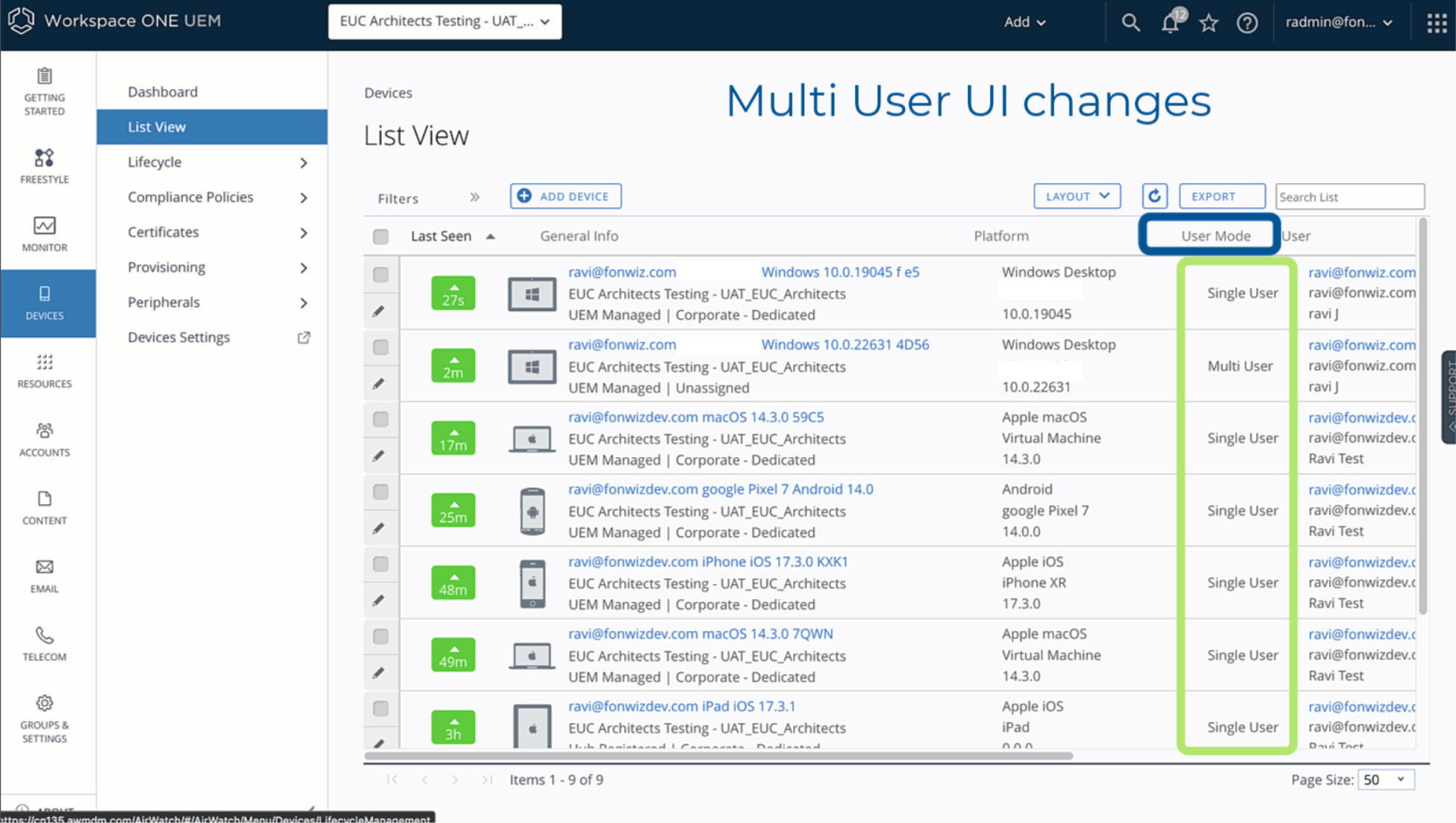Switch to the List View menu item
1456x823 pixels.
click(156, 126)
